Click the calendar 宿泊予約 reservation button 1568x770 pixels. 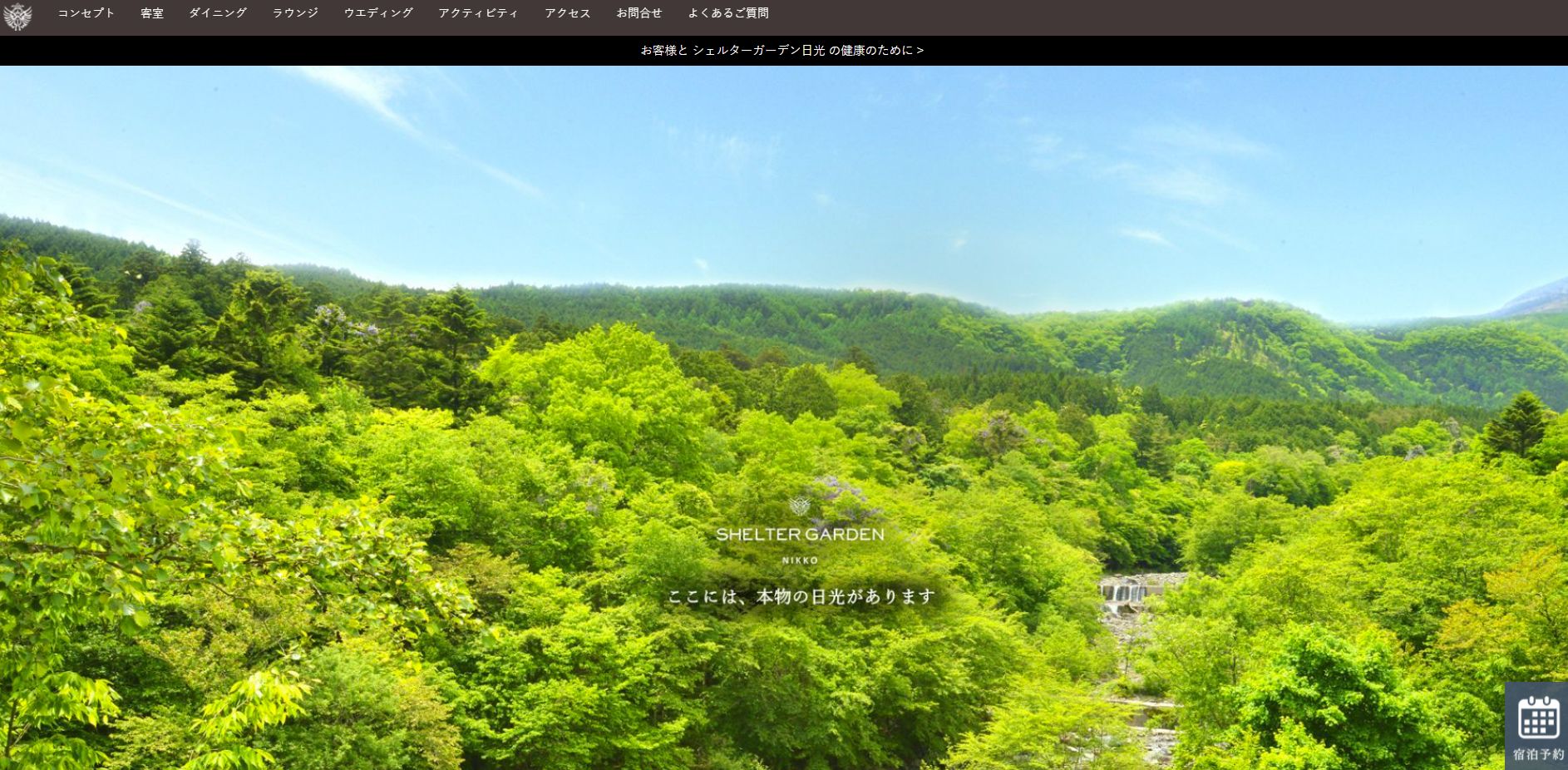click(x=1537, y=726)
